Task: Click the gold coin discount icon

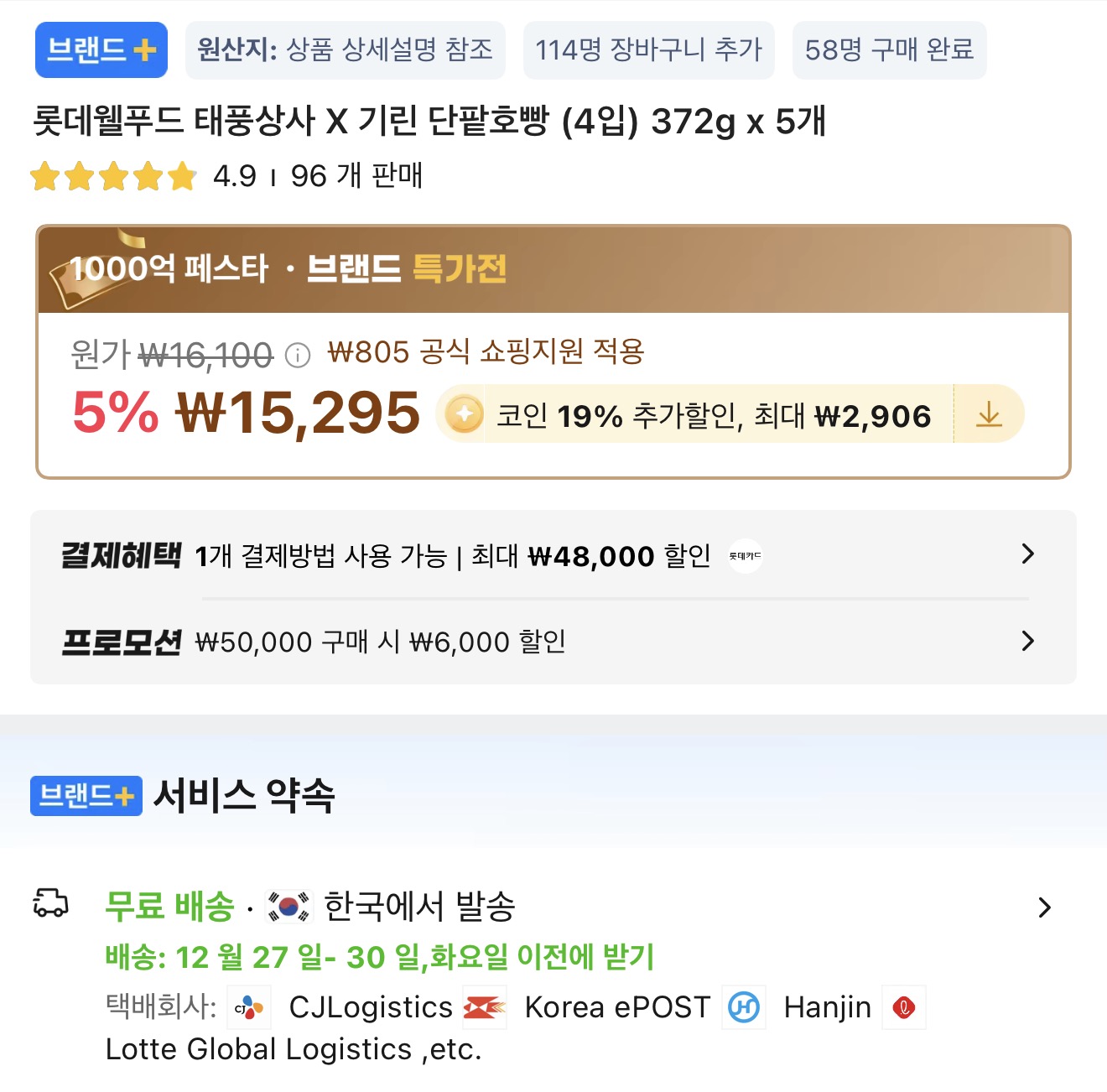Action: coord(464,414)
